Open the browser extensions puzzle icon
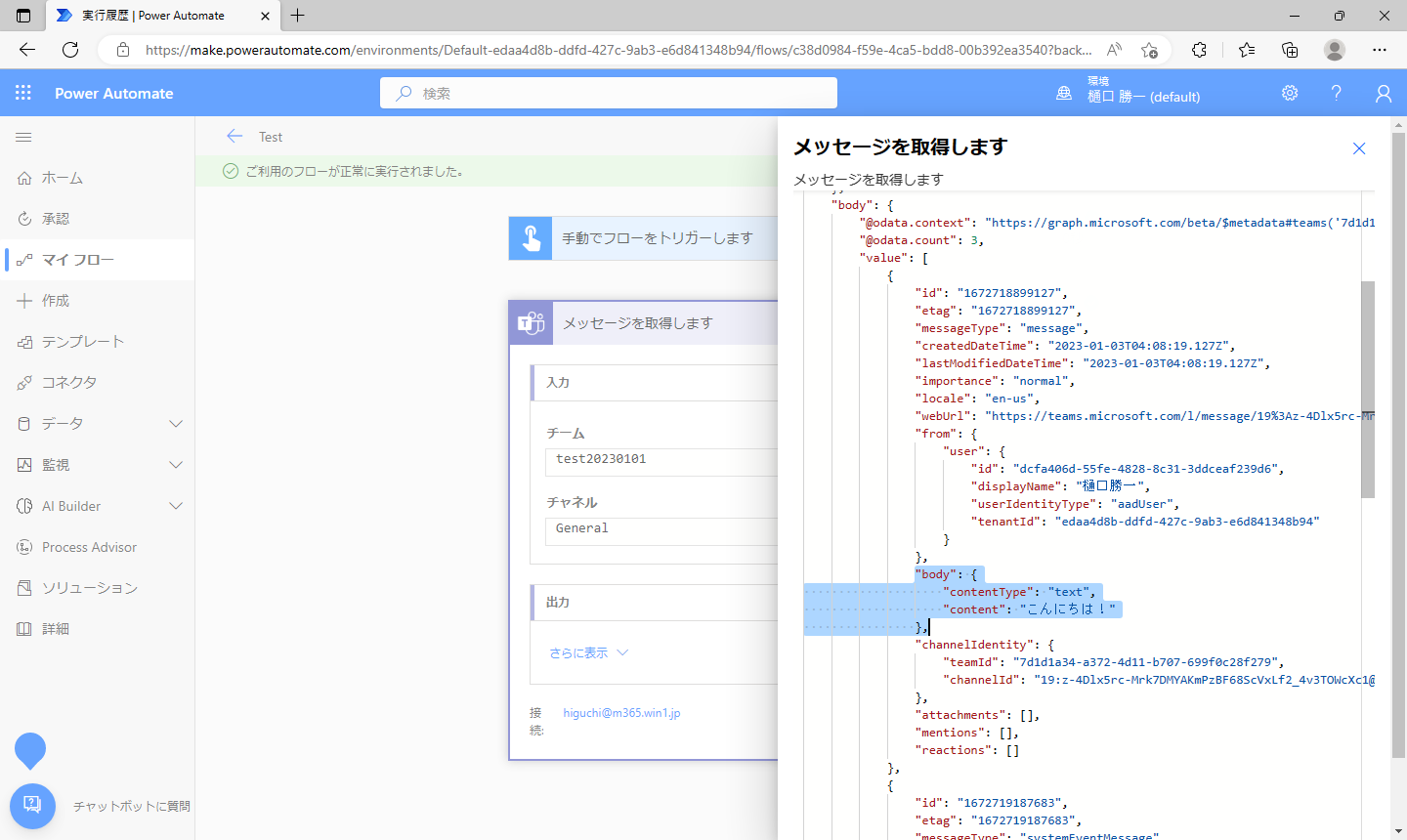This screenshot has width=1407, height=840. pyautogui.click(x=1199, y=50)
